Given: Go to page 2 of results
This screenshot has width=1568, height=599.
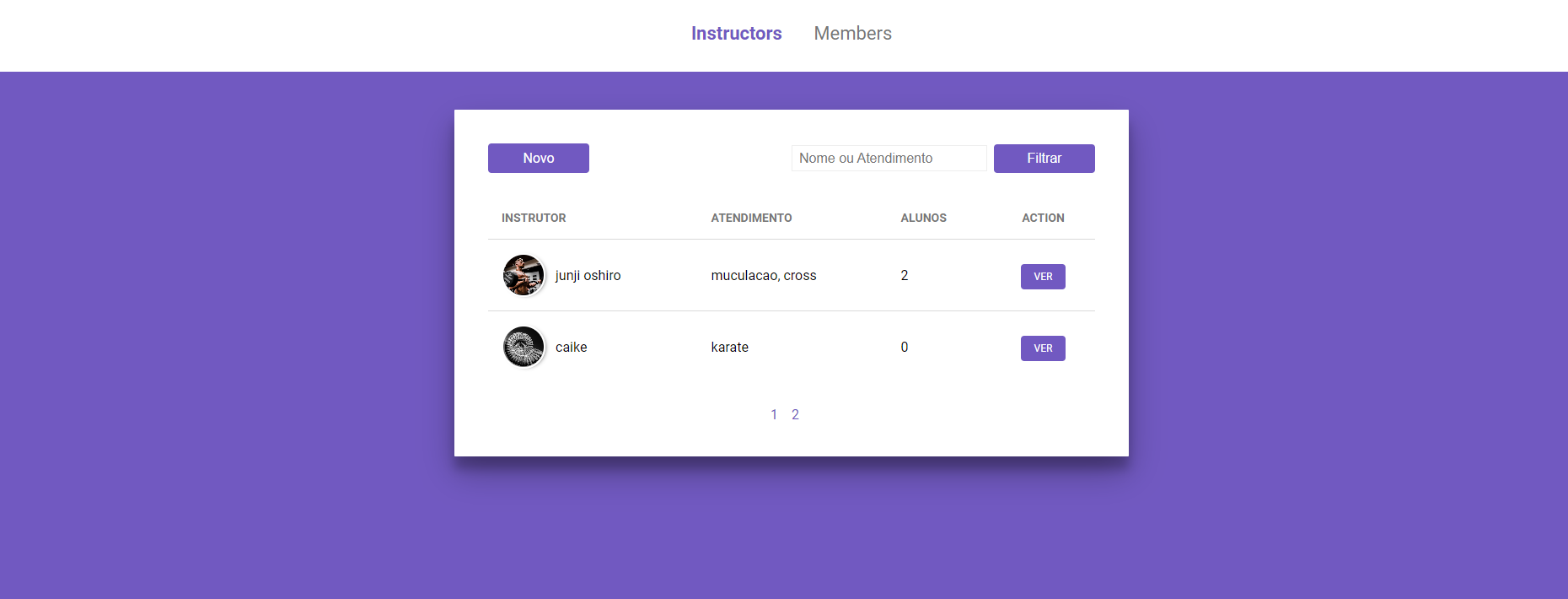Looking at the screenshot, I should point(795,414).
